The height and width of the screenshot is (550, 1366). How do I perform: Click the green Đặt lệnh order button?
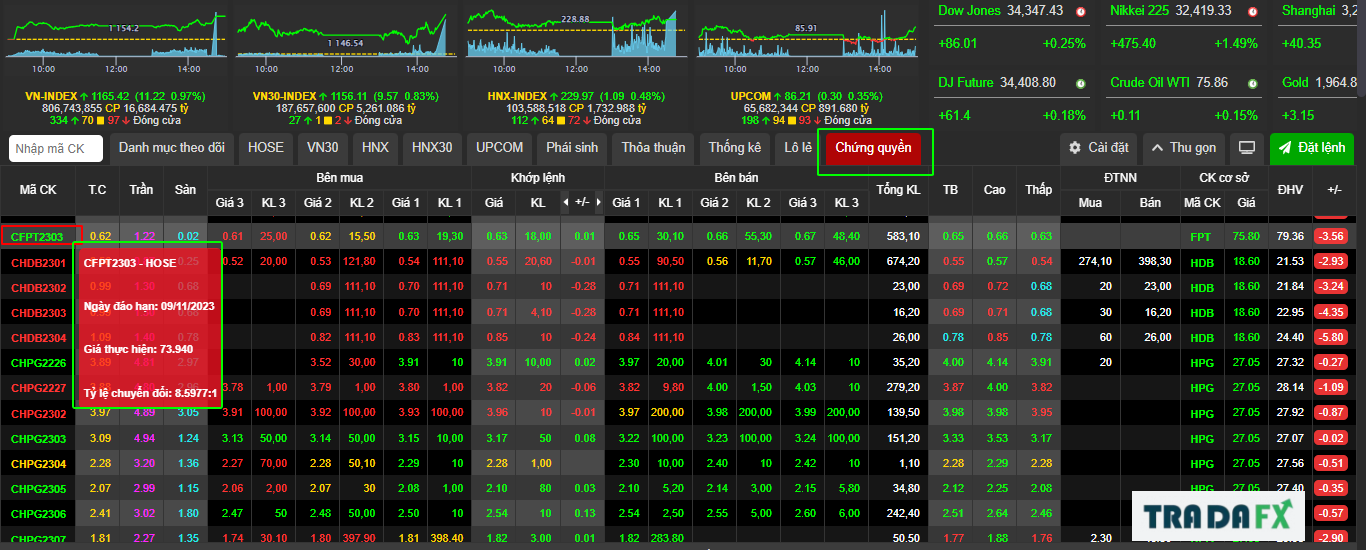(x=1311, y=148)
